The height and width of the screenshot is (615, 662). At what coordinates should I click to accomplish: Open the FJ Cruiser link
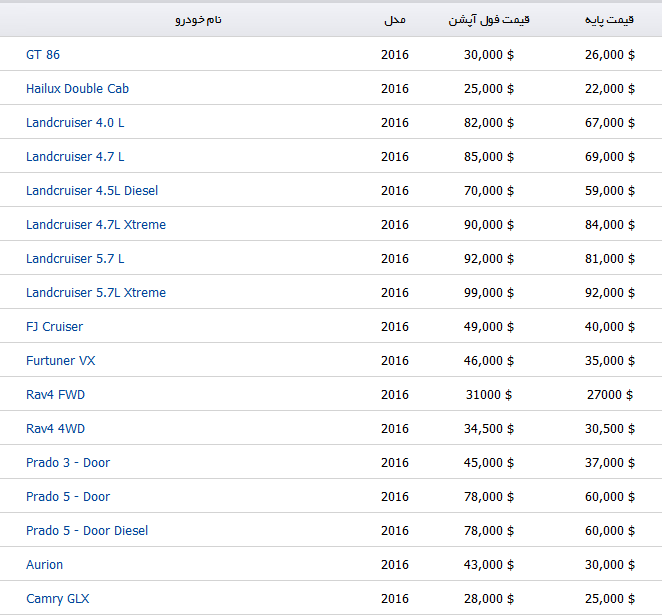click(x=54, y=326)
